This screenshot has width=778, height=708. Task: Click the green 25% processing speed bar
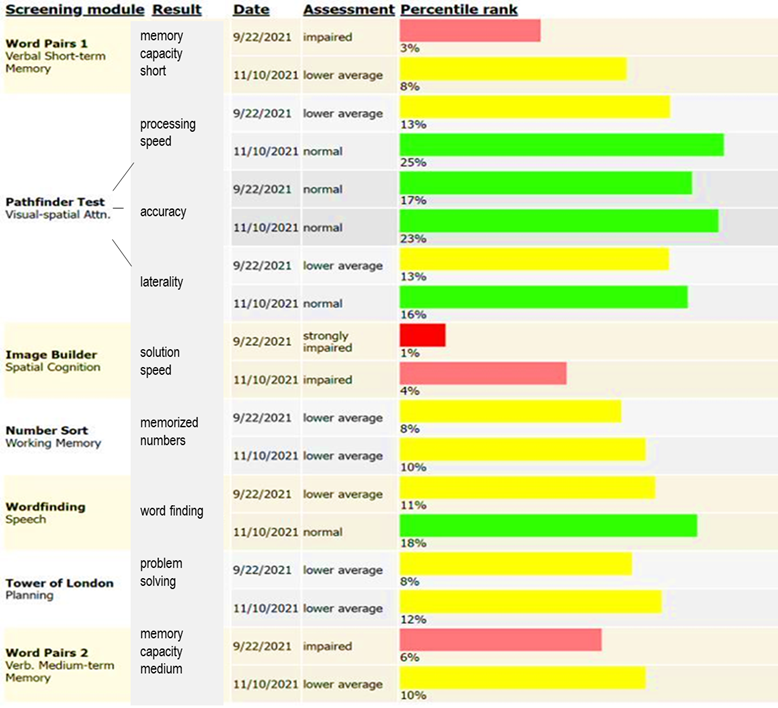(x=561, y=145)
